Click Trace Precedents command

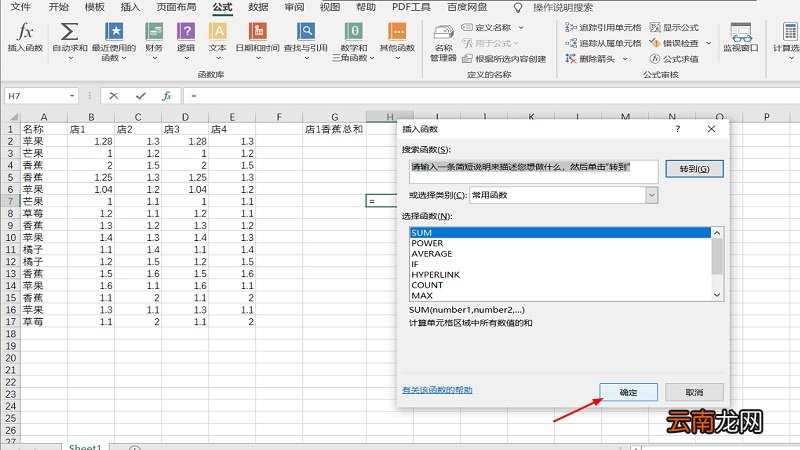pyautogui.click(x=604, y=28)
